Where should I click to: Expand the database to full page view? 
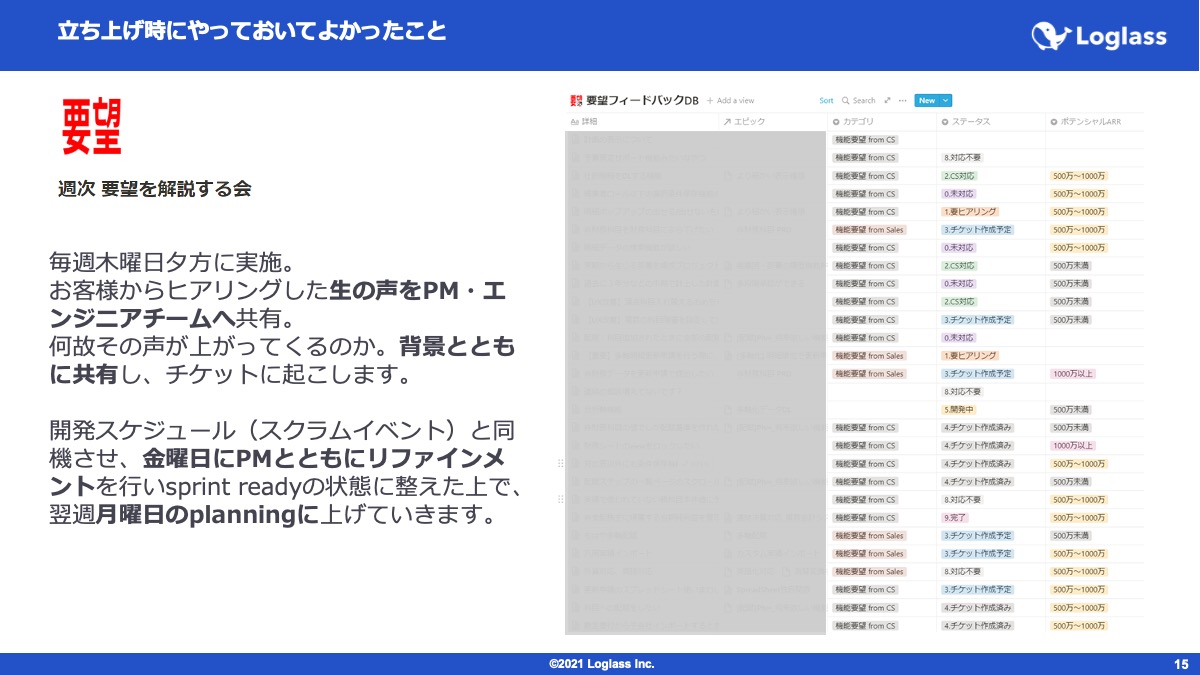coord(887,101)
